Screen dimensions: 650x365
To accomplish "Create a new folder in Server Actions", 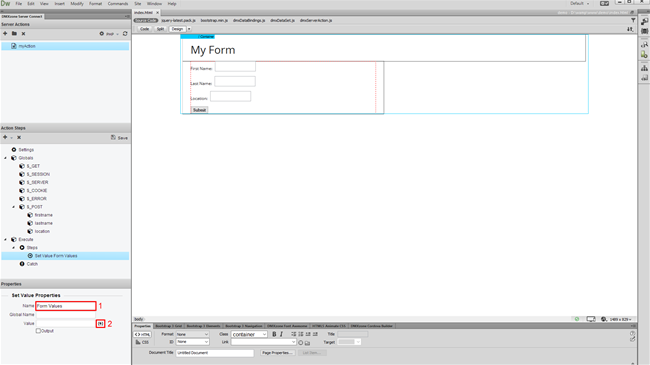I will tap(14, 34).
